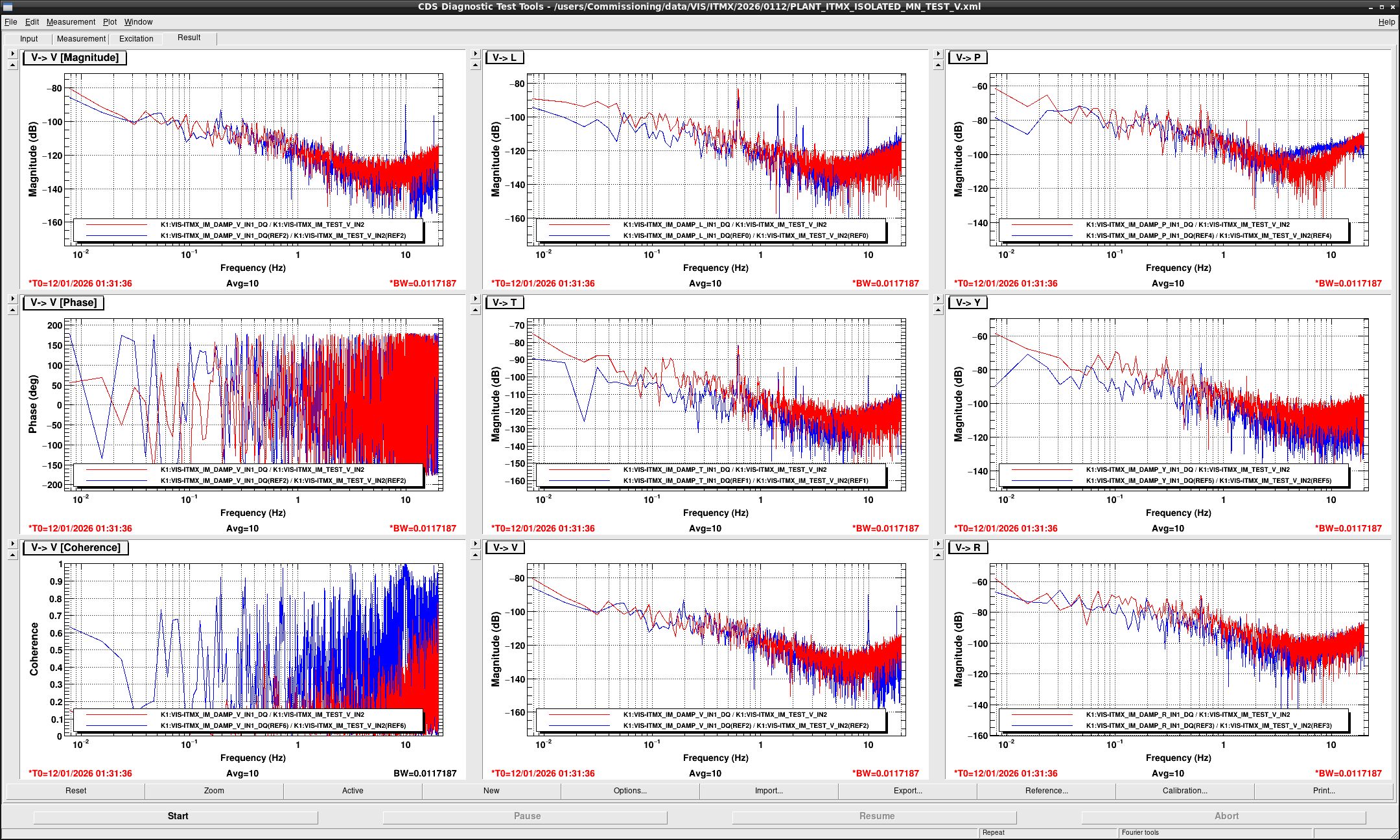The image size is (1400, 840).
Task: Click up-arrow button beside V-> V [Magnitude] plot
Action: [x=12, y=65]
